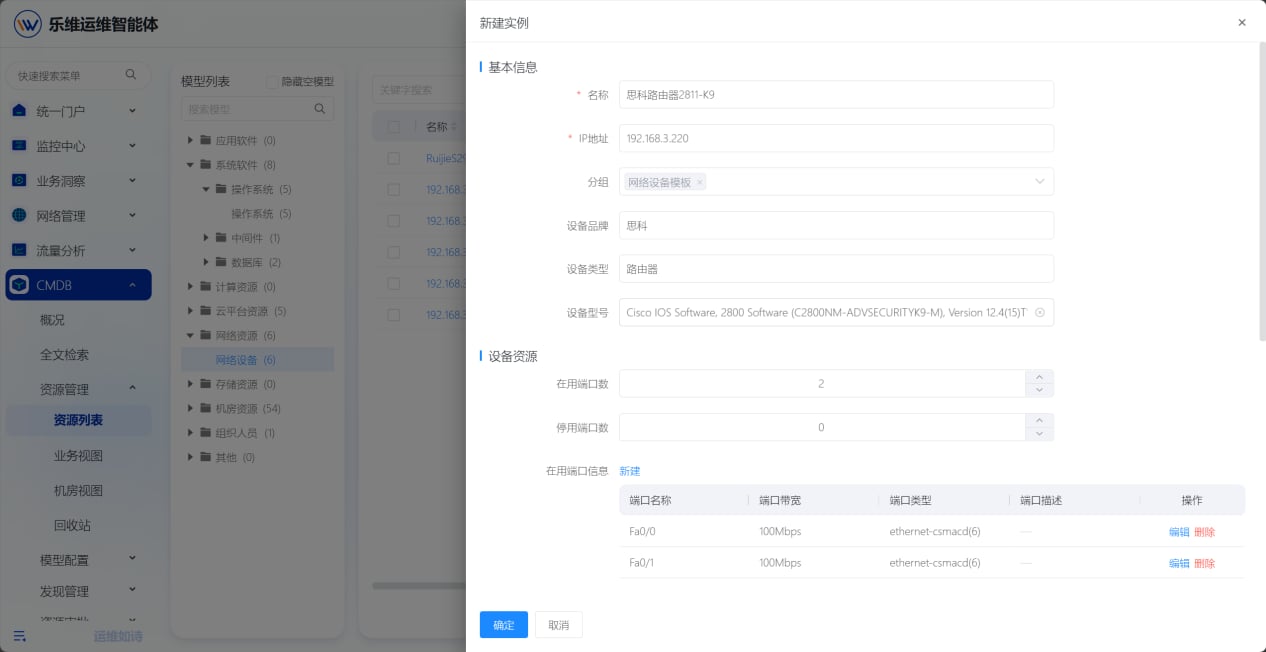1266x652 pixels.
Task: Collapse sidebar via bottom-left menu icon
Action: [19, 635]
